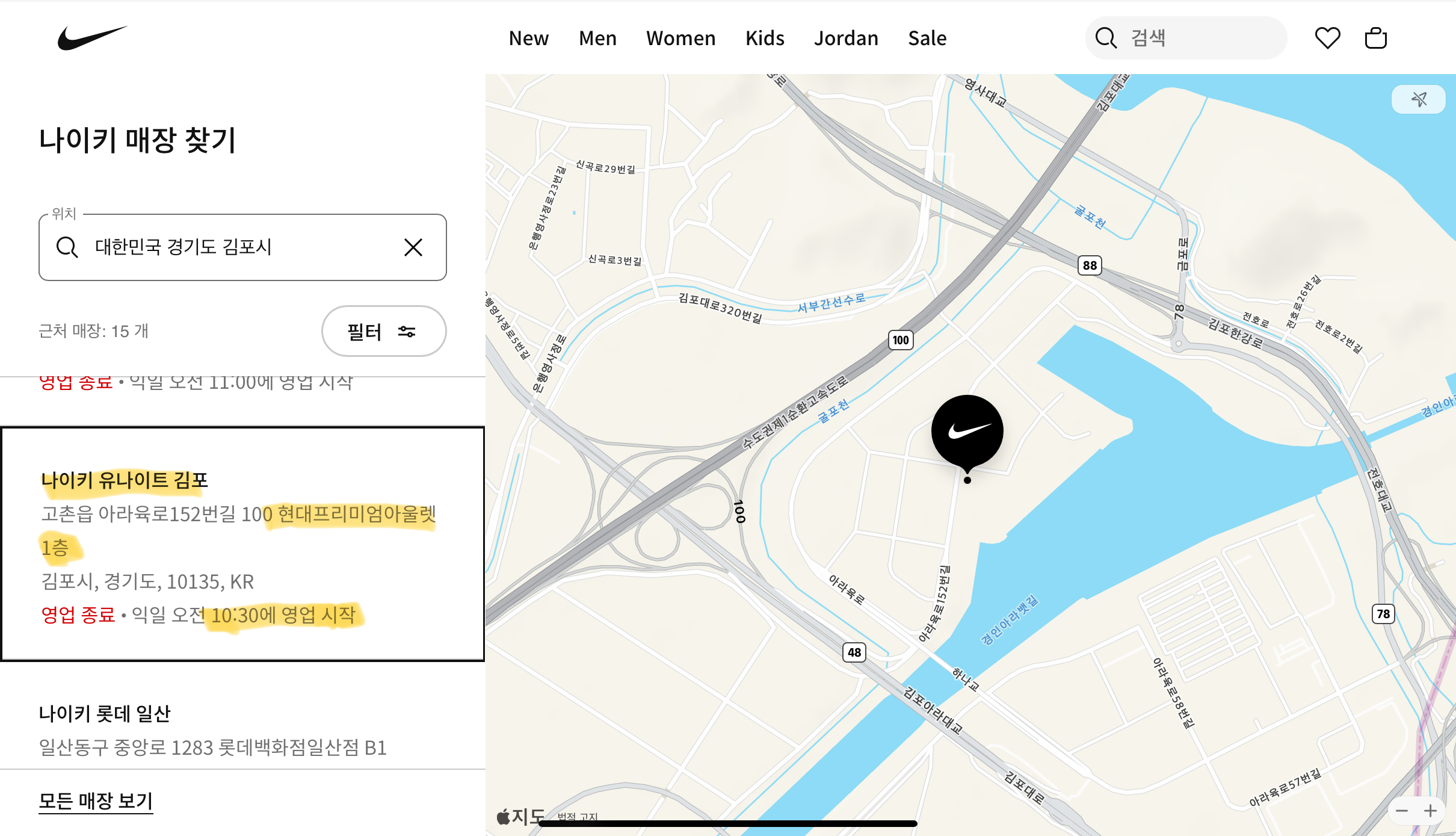
Task: Open the Men menu
Action: [597, 38]
